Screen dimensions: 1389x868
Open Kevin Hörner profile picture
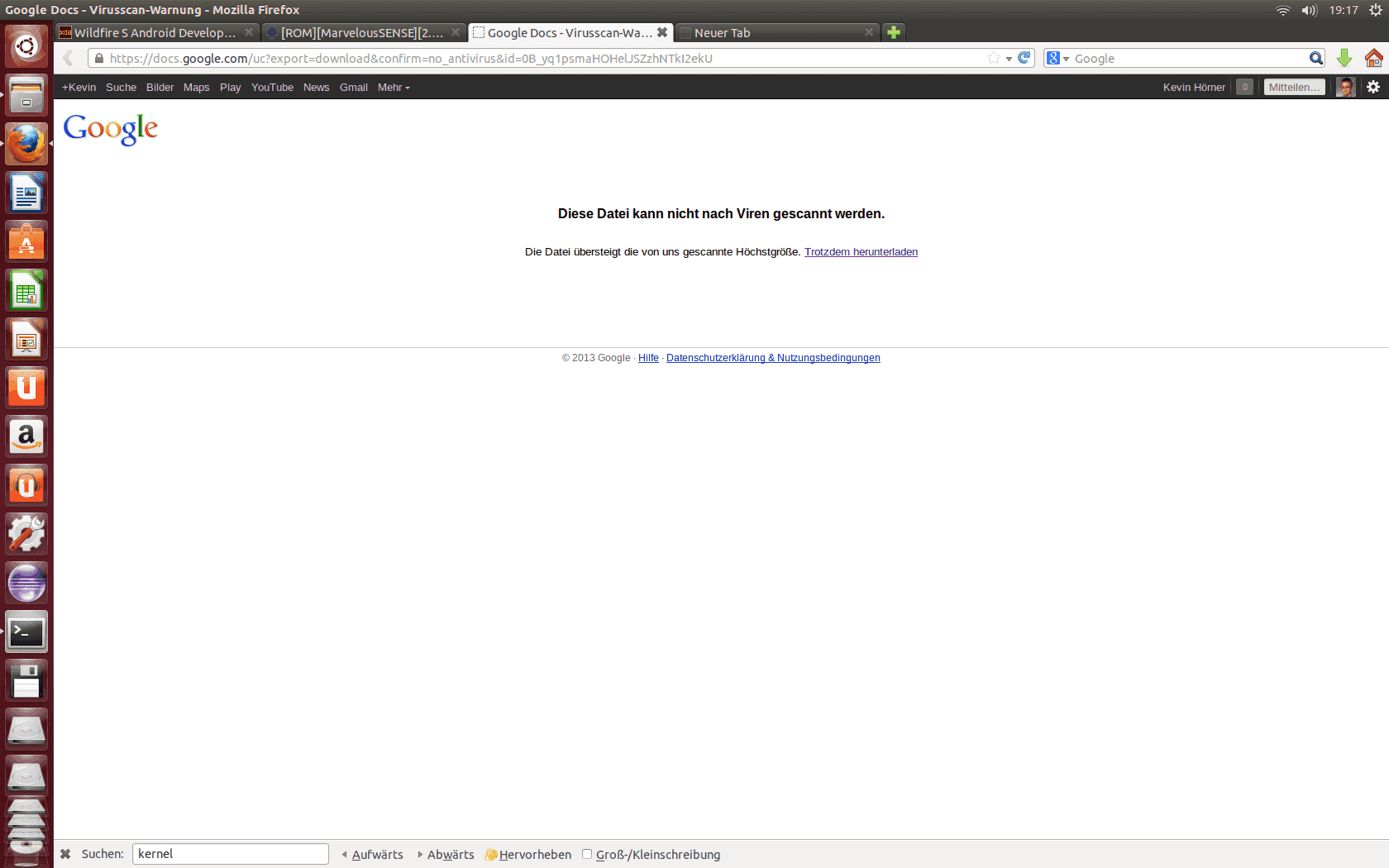coord(1346,87)
